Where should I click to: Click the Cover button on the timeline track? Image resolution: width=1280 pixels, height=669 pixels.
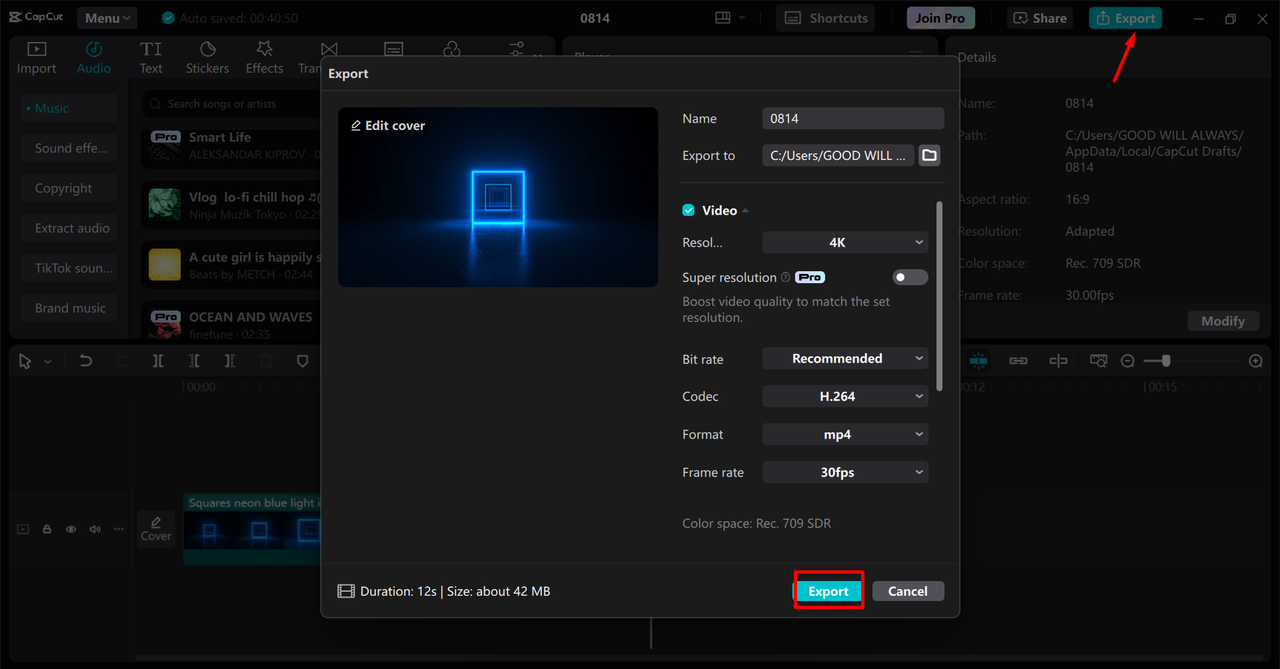pyautogui.click(x=156, y=528)
